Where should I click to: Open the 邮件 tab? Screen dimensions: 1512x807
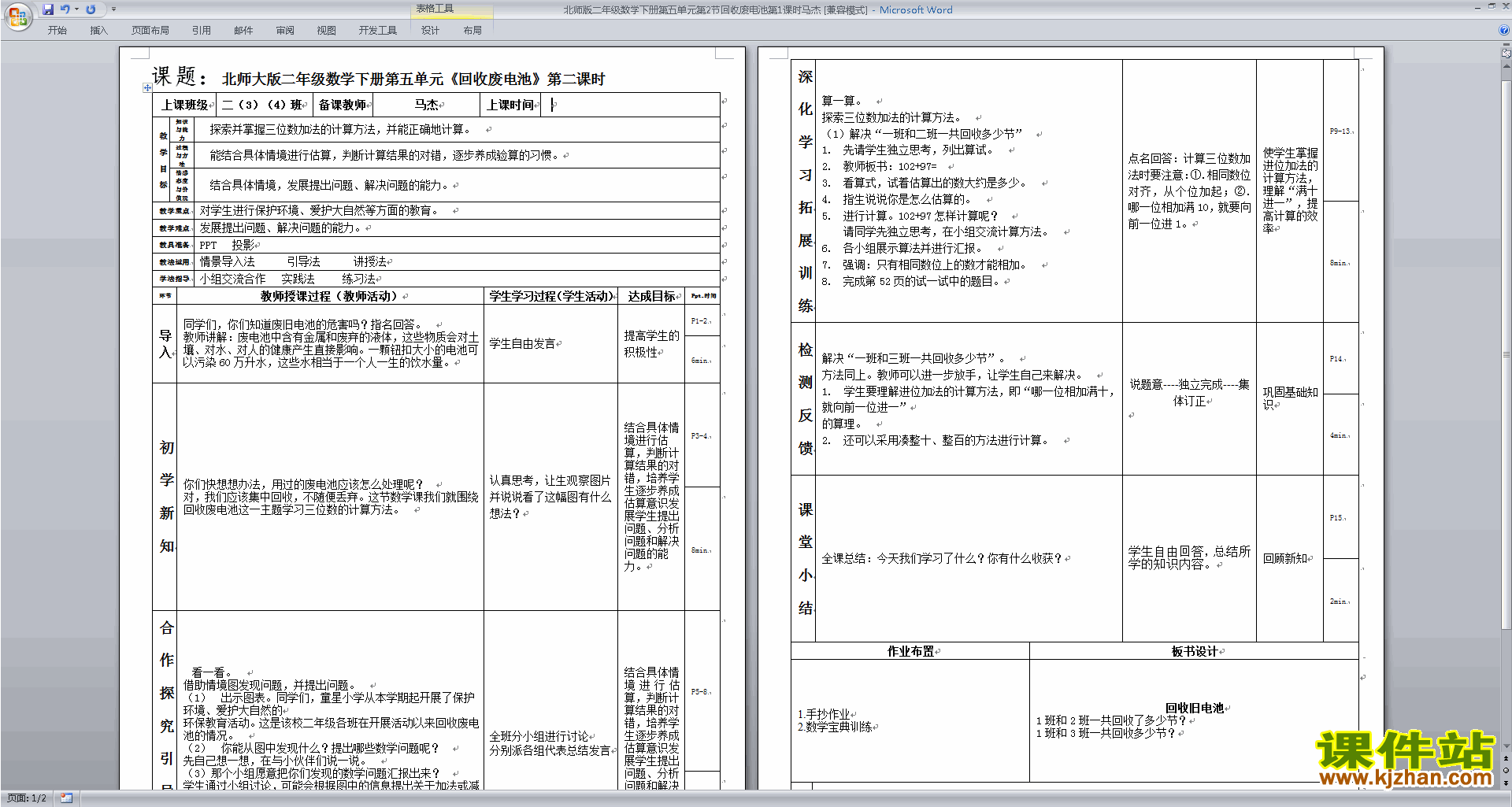tap(243, 31)
